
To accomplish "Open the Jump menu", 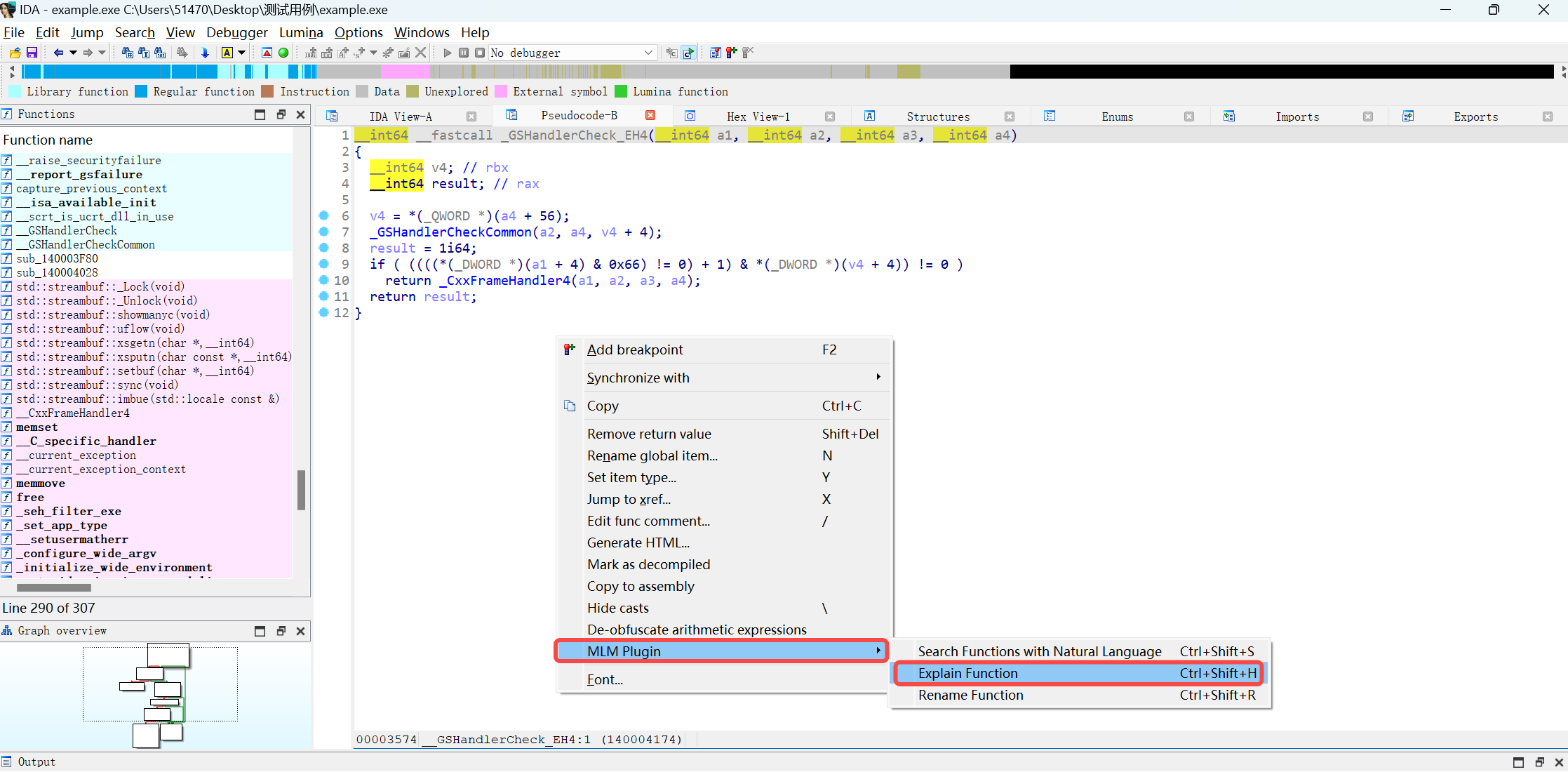I will point(87,32).
